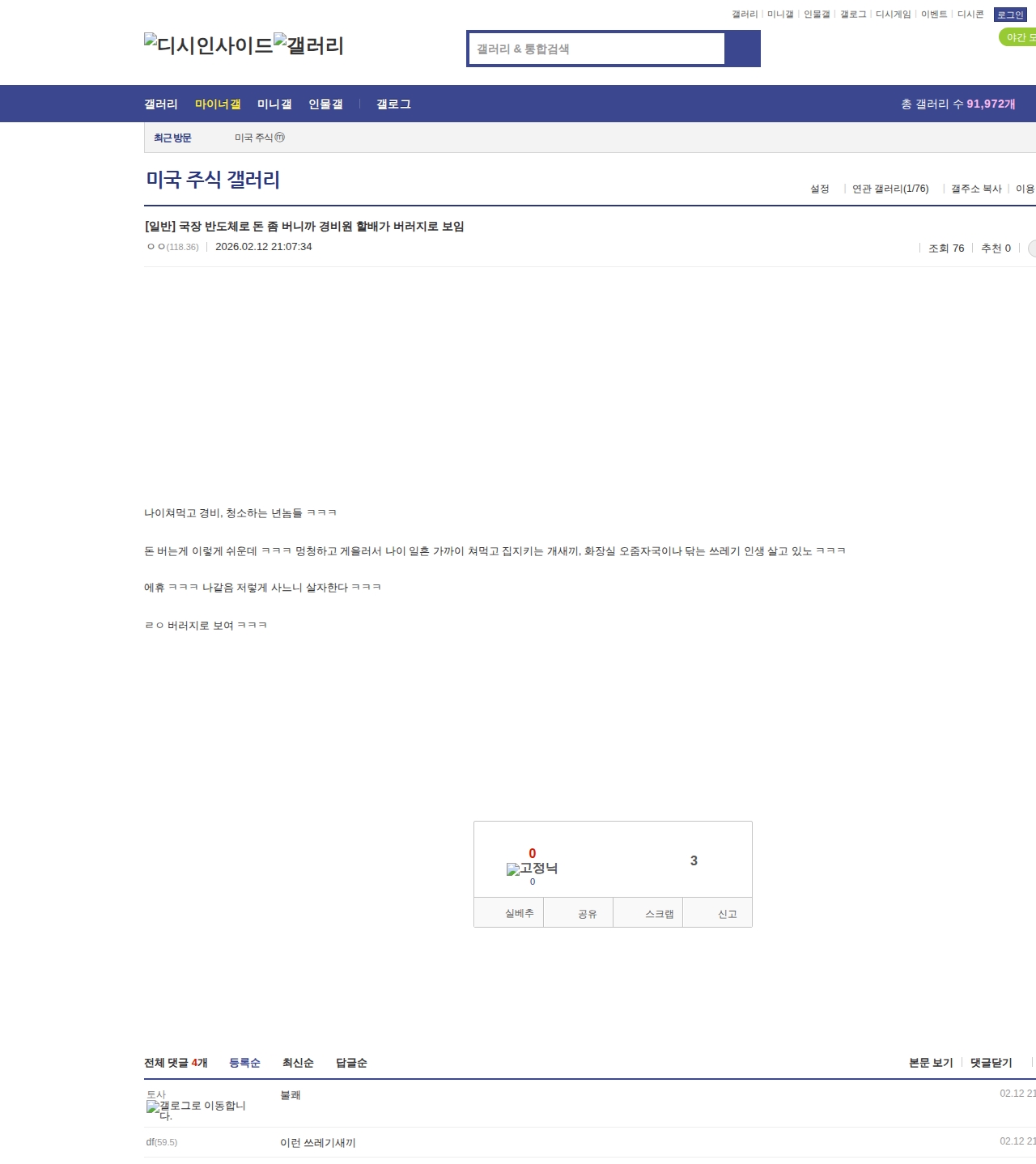Click the 전체 댓글 4개 label
1036x1164 pixels.
tap(176, 1063)
